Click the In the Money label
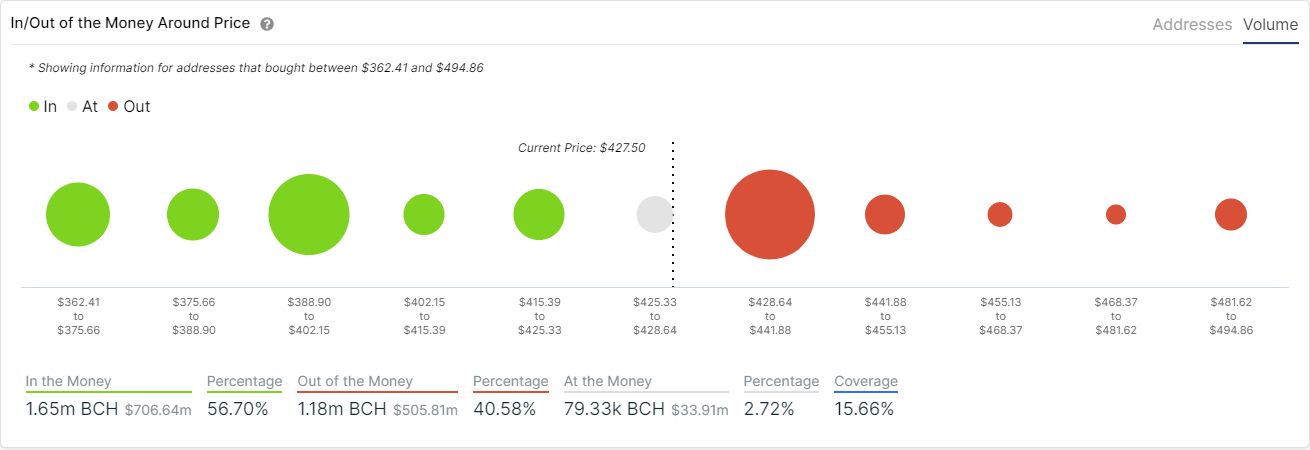This screenshot has height=450, width=1310. coord(69,381)
